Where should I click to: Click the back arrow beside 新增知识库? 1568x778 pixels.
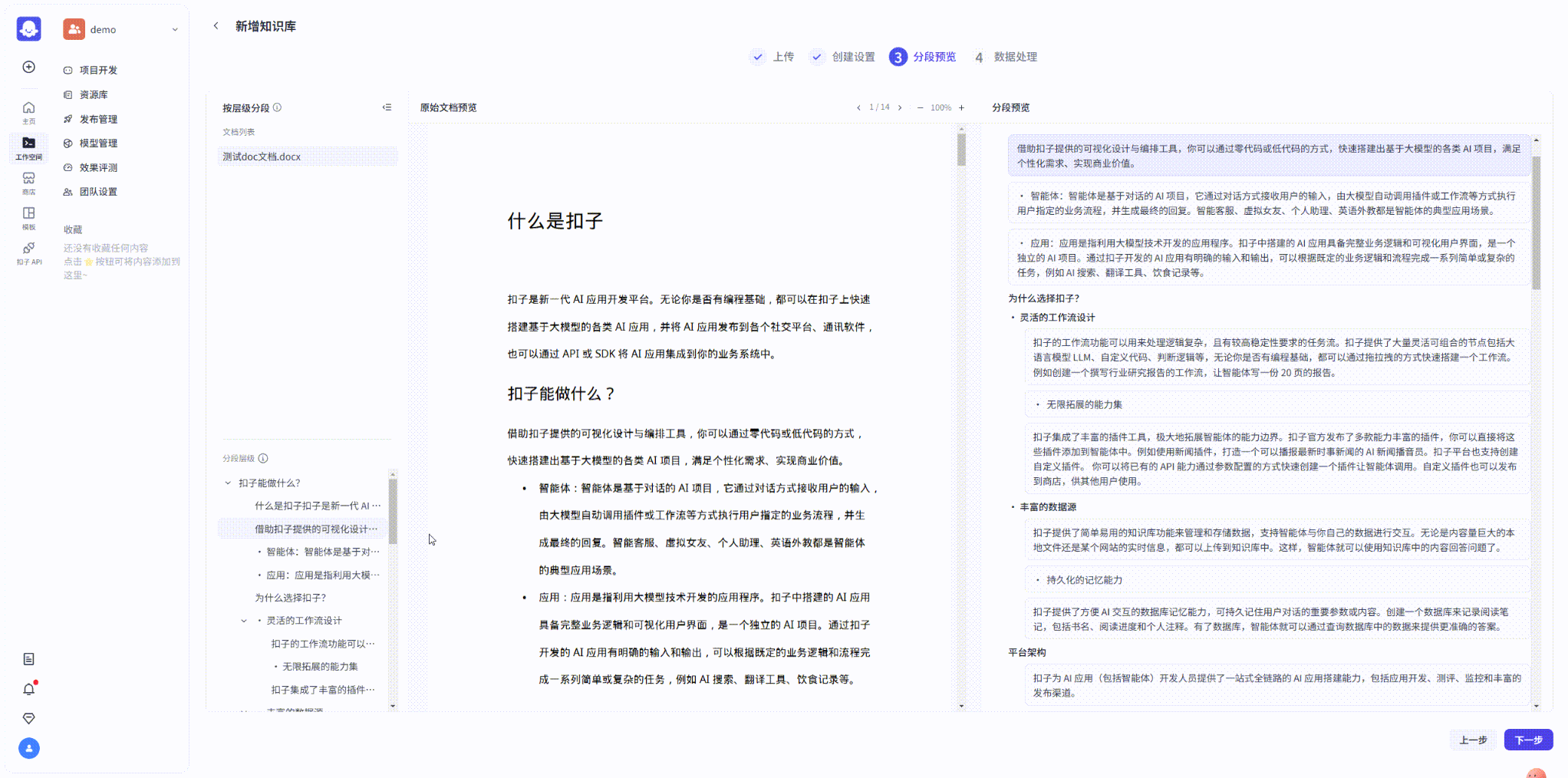click(216, 26)
